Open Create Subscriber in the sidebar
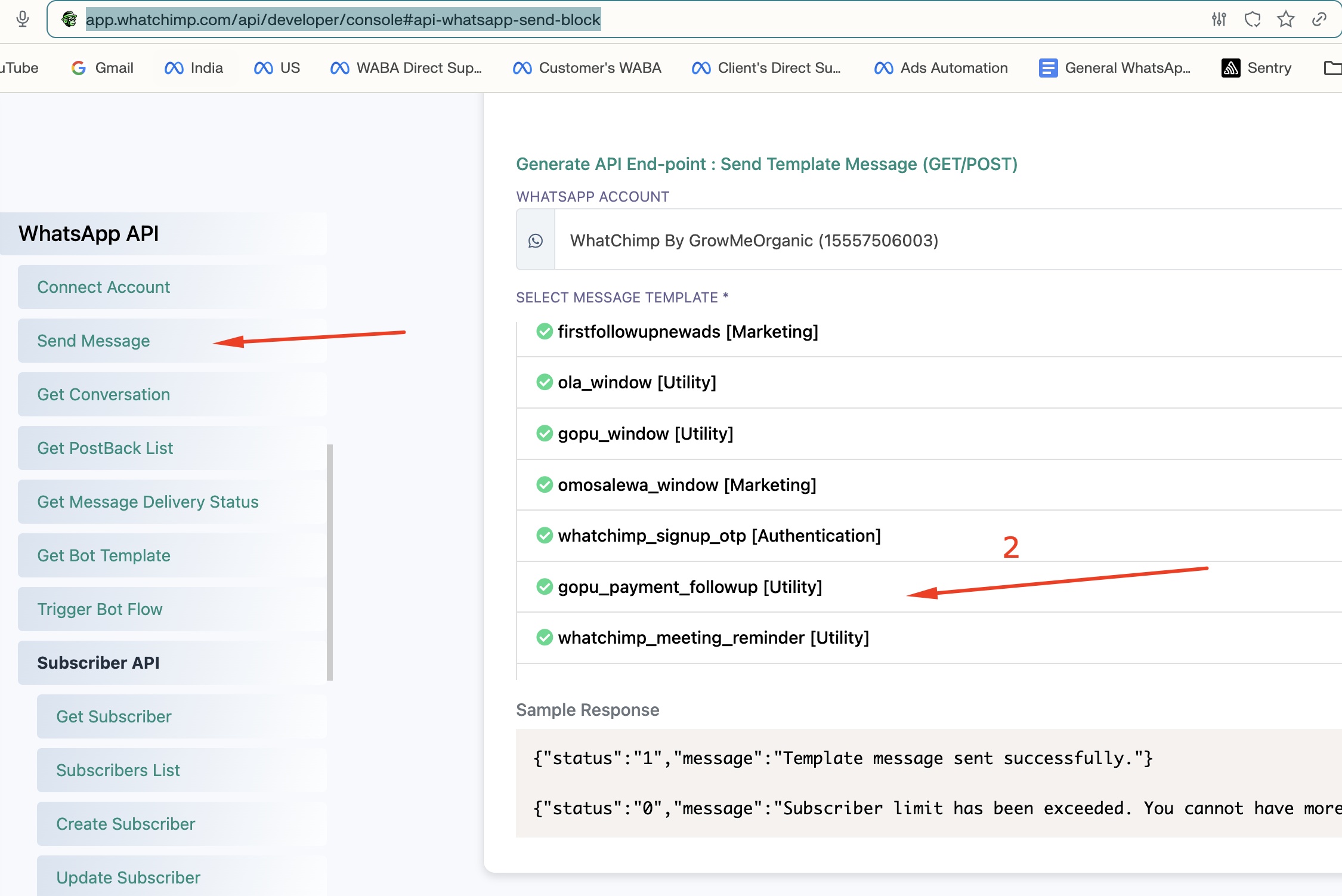Viewport: 1342px width, 896px height. tap(182, 824)
